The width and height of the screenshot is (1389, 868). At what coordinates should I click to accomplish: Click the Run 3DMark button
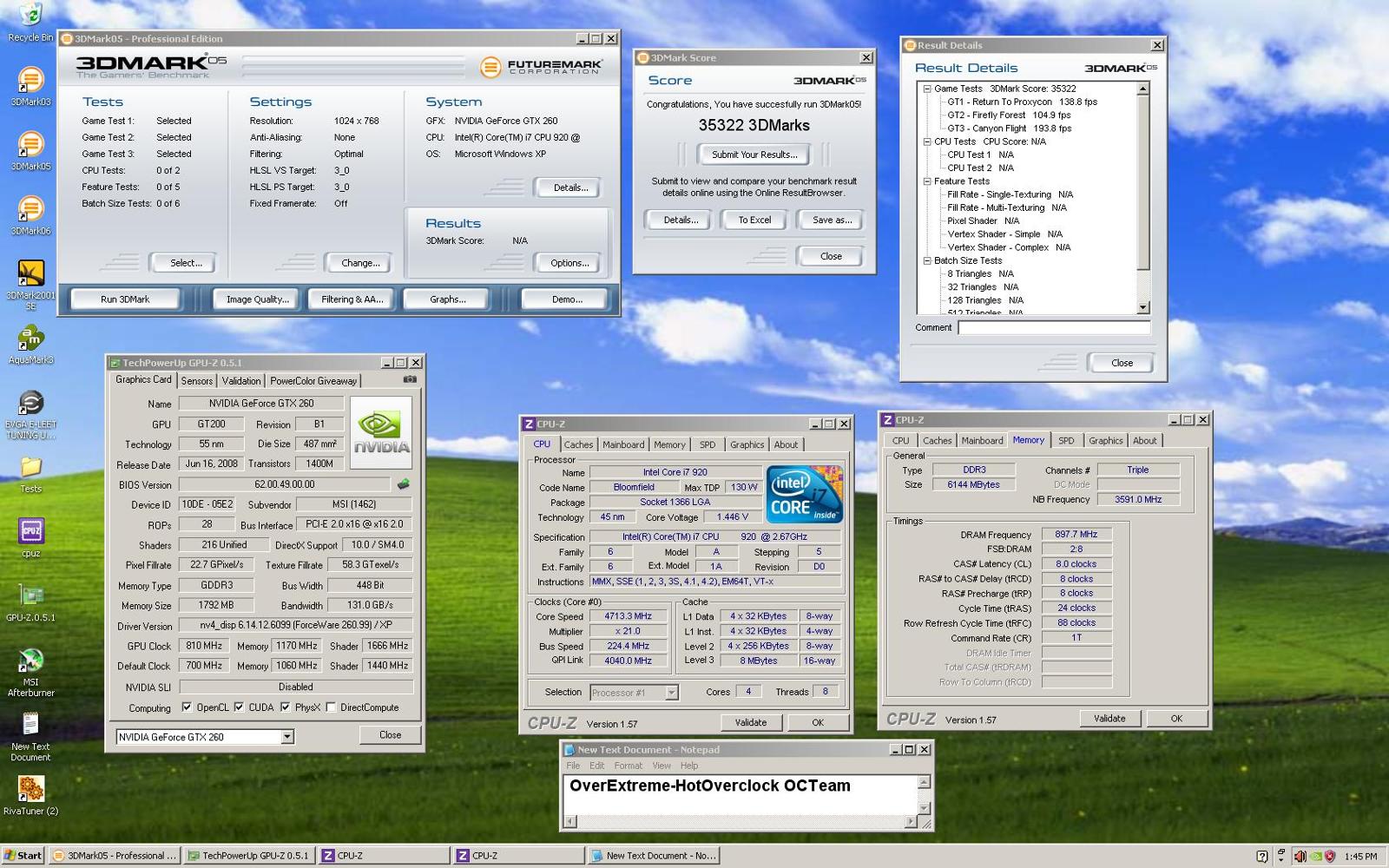[x=125, y=299]
